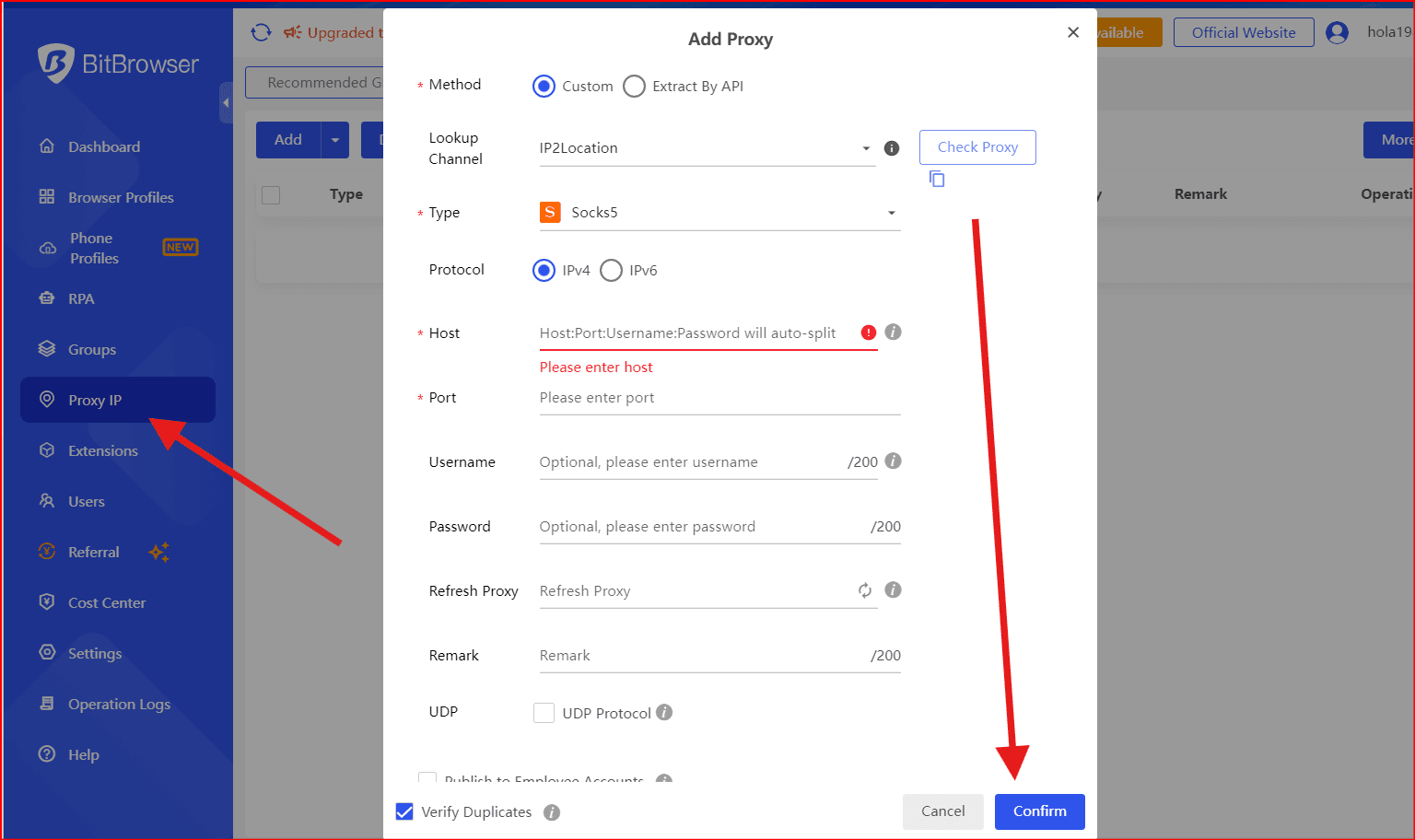The width and height of the screenshot is (1415, 840).
Task: Open the proxy Type dropdown
Action: (719, 213)
